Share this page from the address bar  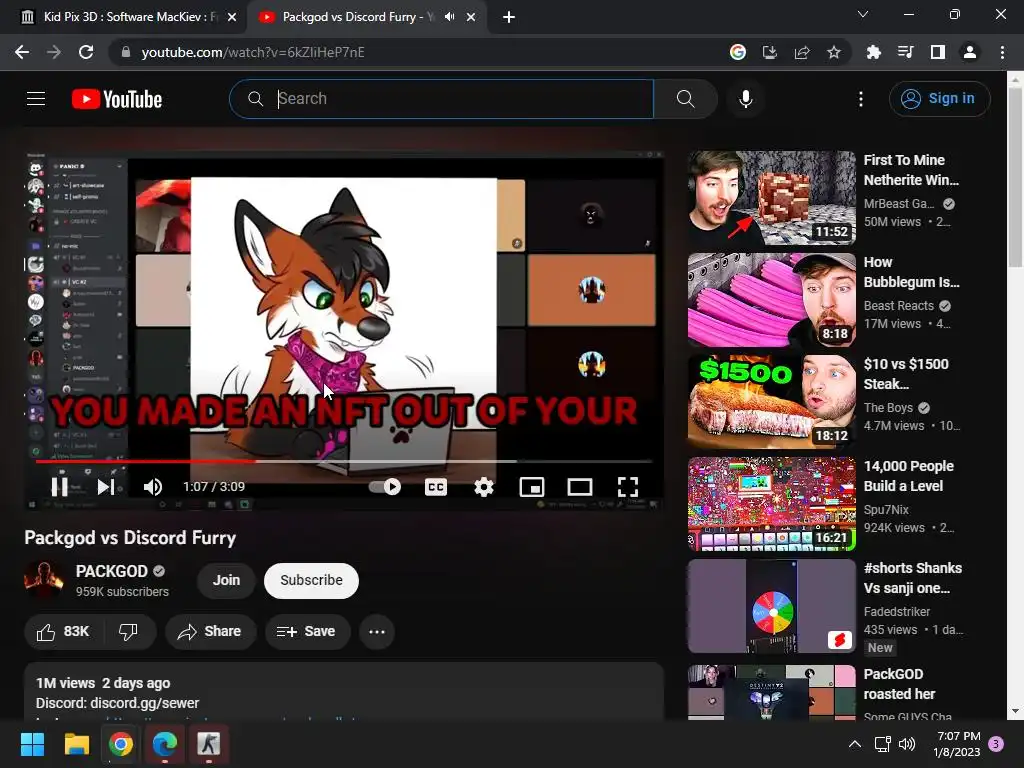[x=802, y=52]
